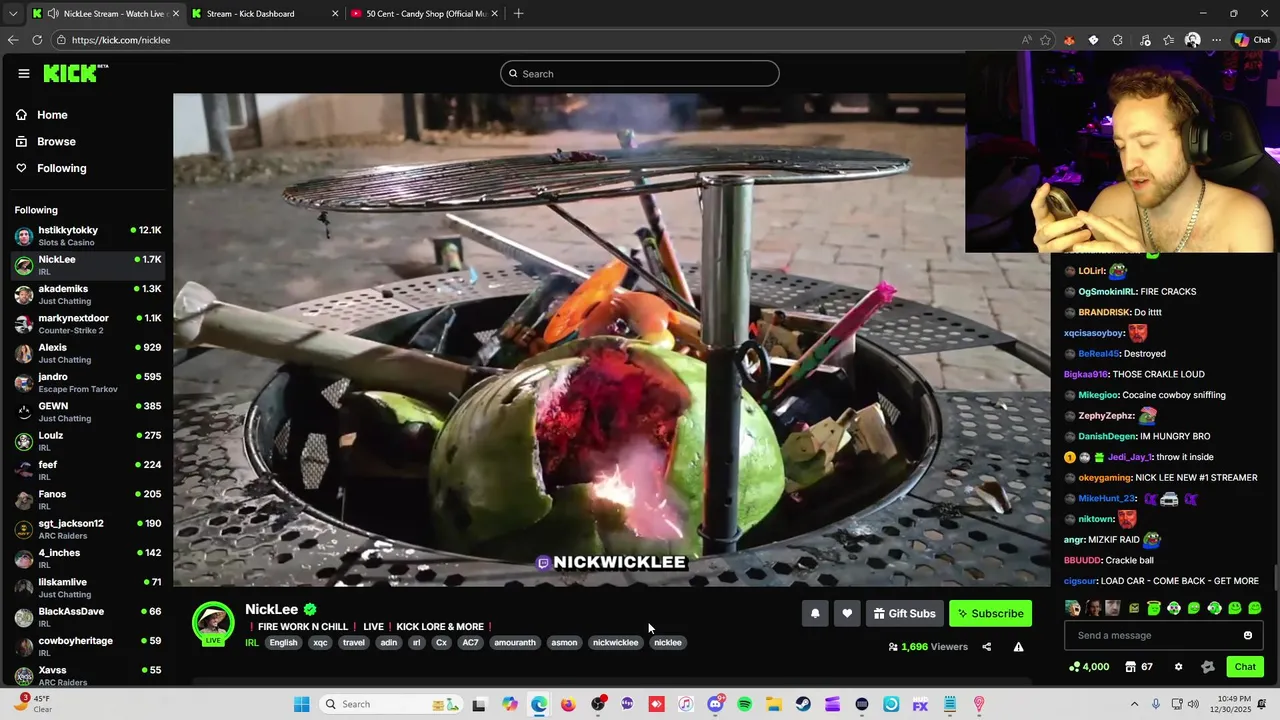Select the xqc tag
The image size is (1280, 720).
[320, 643]
